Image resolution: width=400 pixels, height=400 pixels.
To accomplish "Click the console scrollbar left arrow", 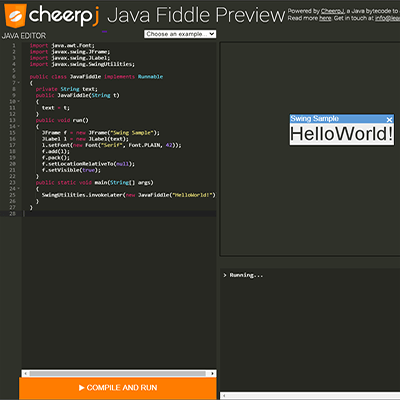I will coord(224,396).
